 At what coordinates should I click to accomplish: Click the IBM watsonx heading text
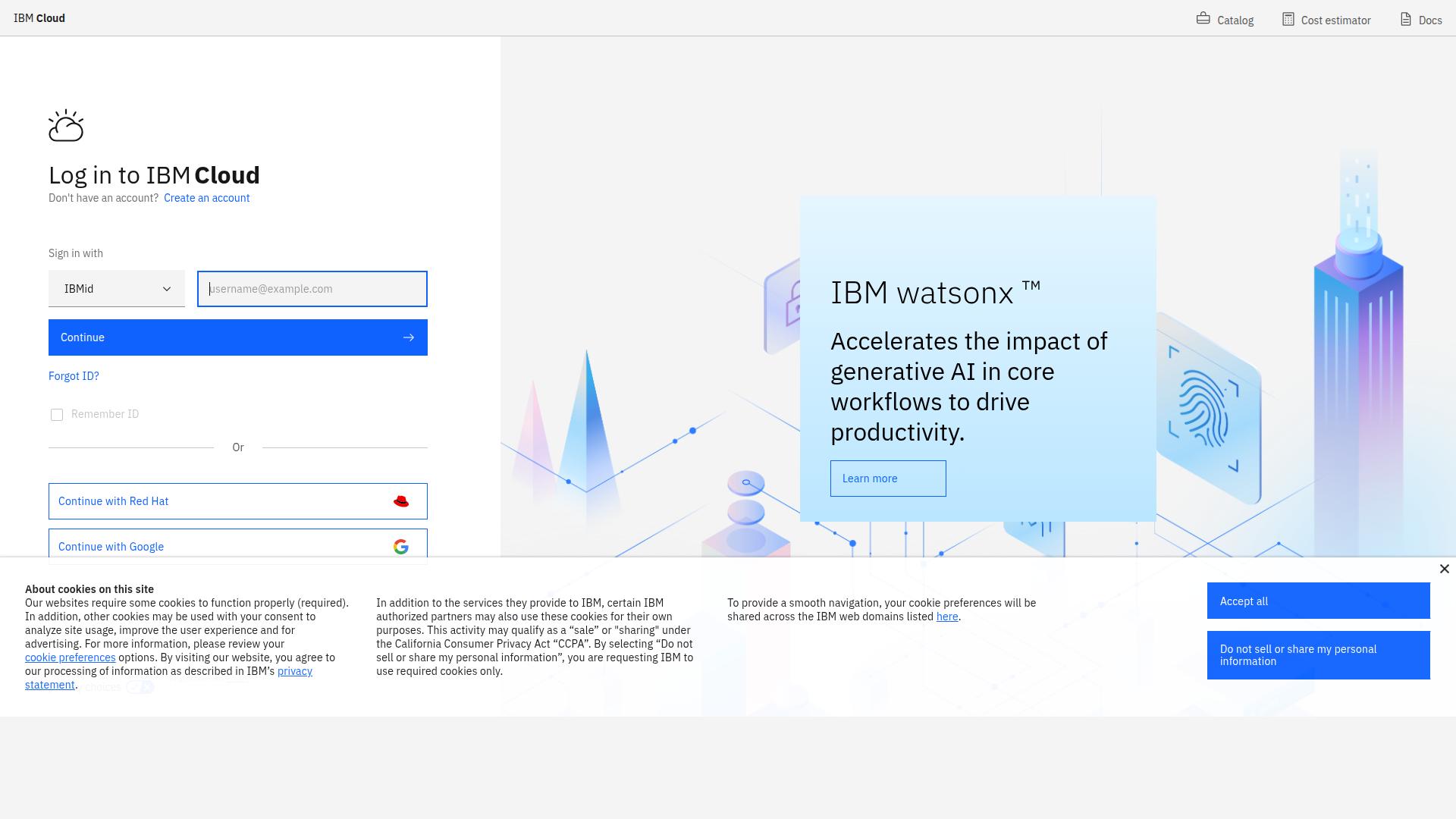(936, 293)
